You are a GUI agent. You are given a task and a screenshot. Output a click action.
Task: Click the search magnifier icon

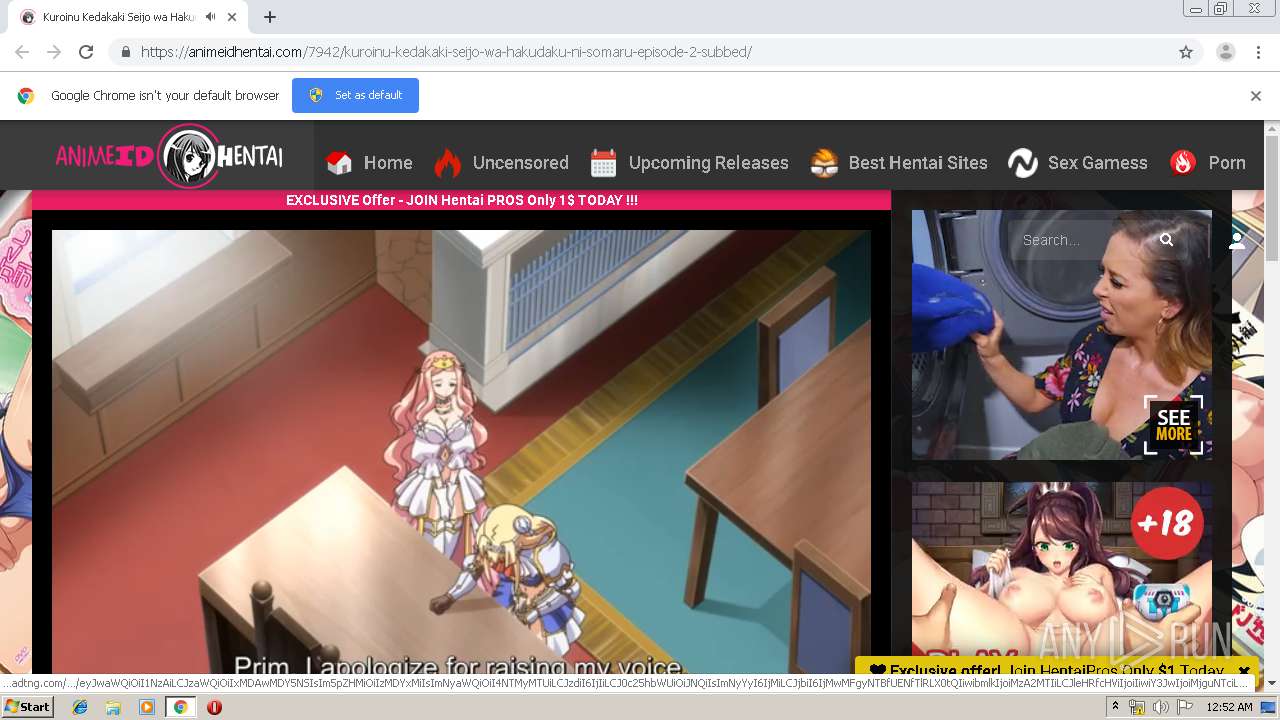[1166, 240]
